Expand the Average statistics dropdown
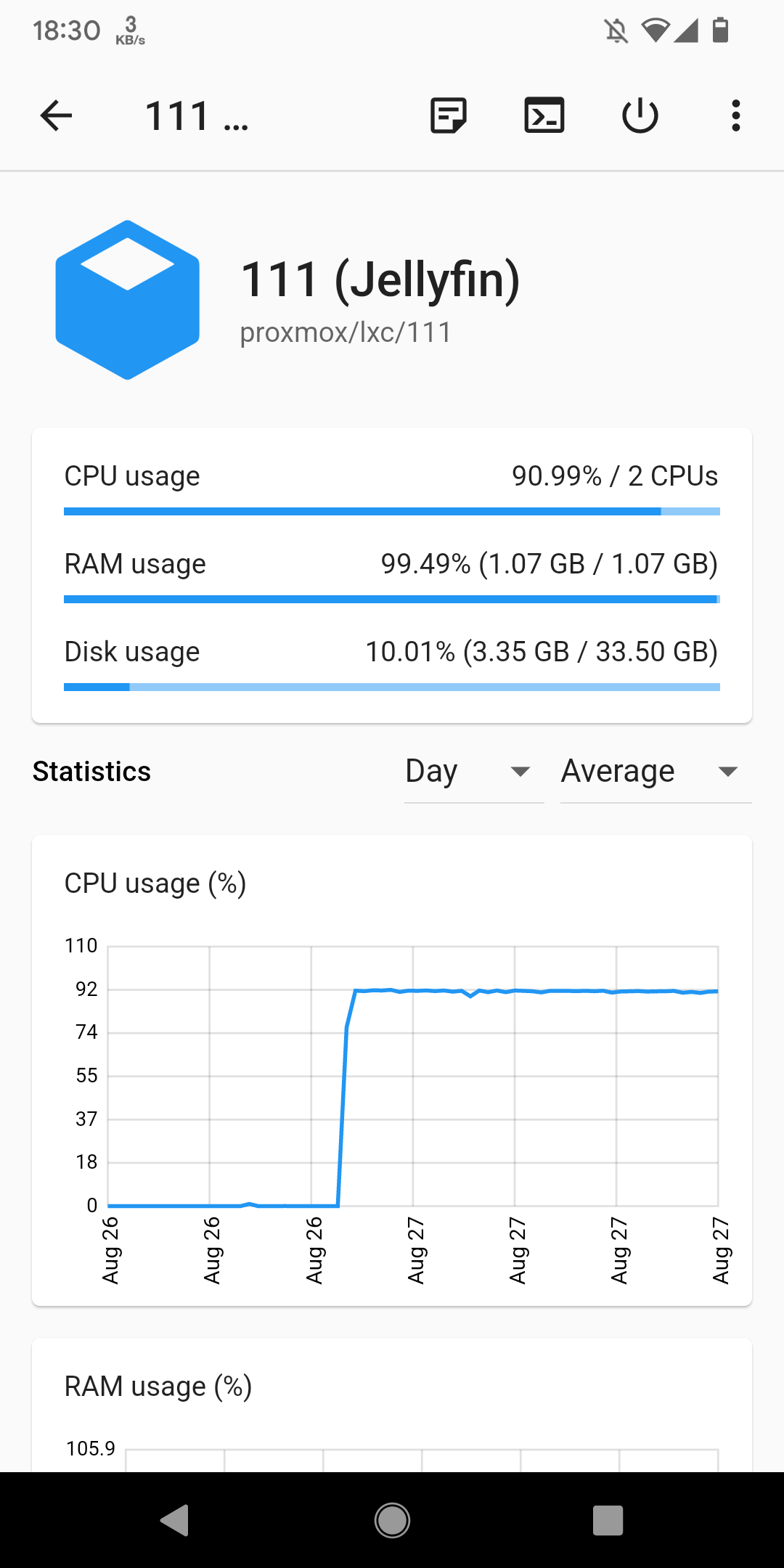784x1568 pixels. [639, 771]
